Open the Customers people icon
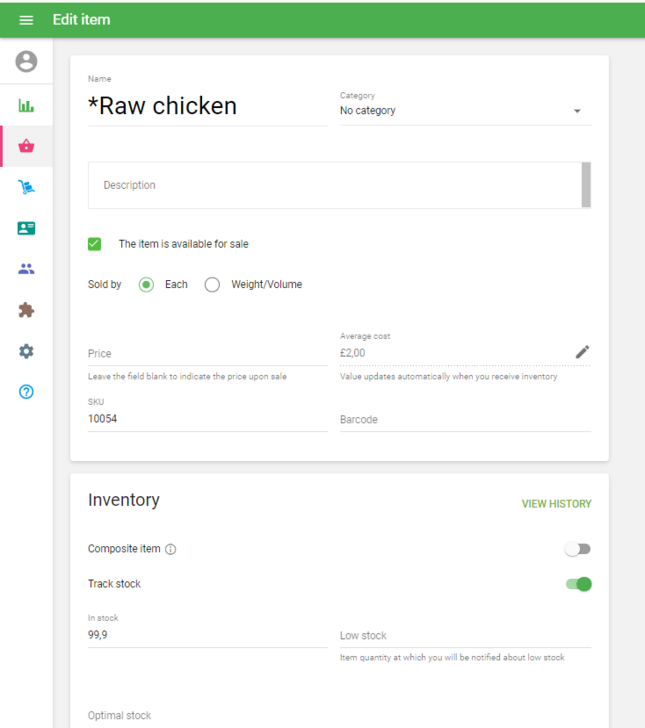The width and height of the screenshot is (645, 728). (x=26, y=269)
